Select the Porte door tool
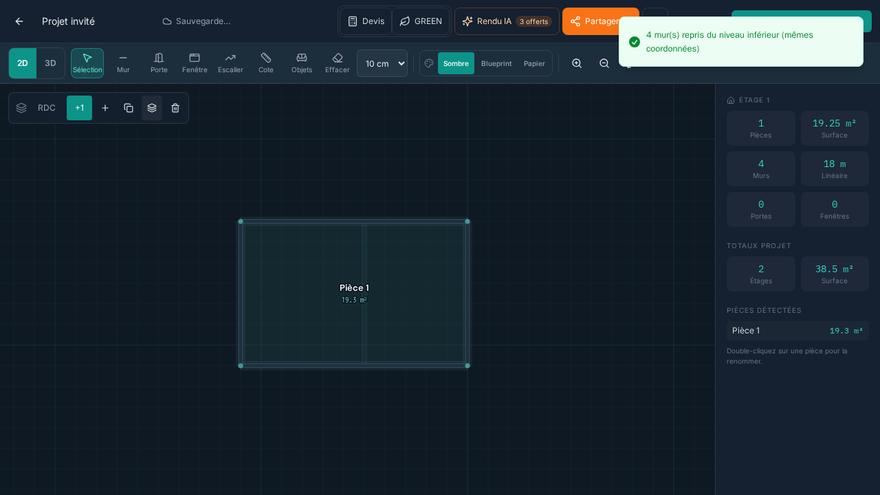Screen dimensions: 880x495 pos(159,63)
